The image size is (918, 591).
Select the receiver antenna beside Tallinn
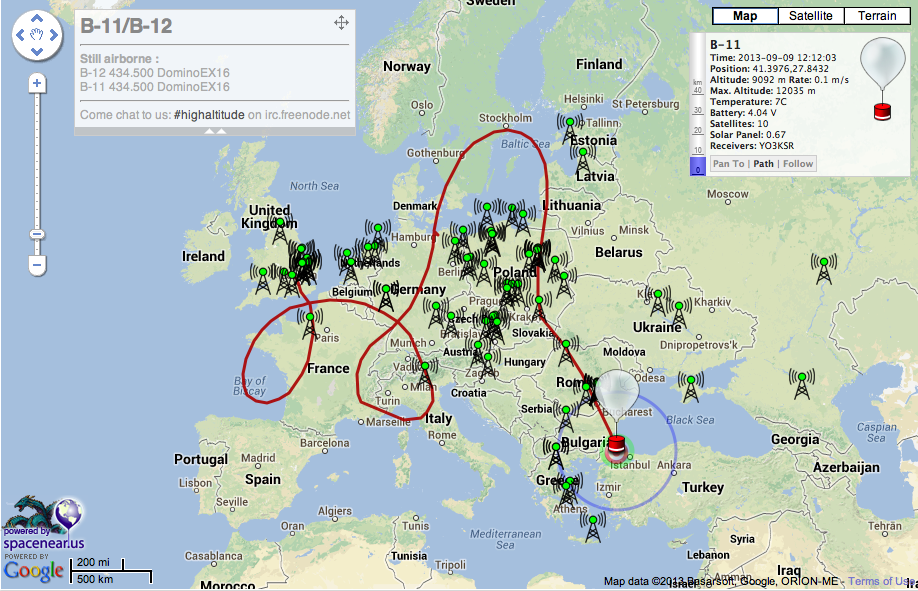(570, 129)
